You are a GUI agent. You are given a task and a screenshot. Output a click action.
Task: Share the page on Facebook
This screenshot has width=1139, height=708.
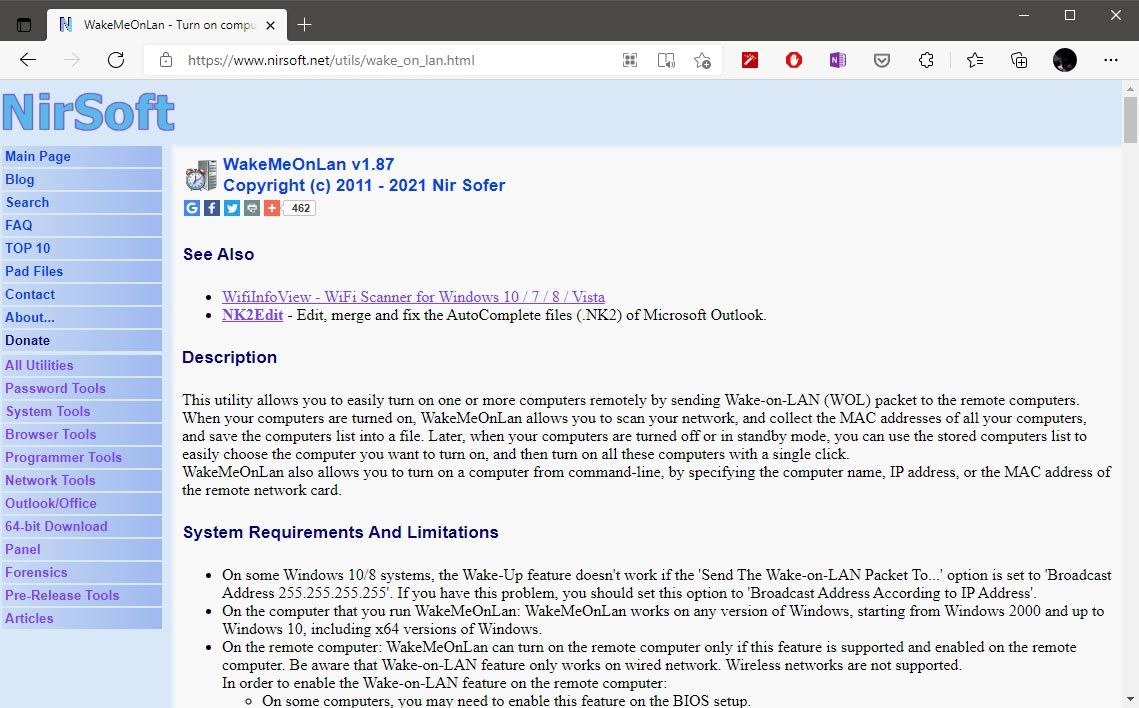211,207
